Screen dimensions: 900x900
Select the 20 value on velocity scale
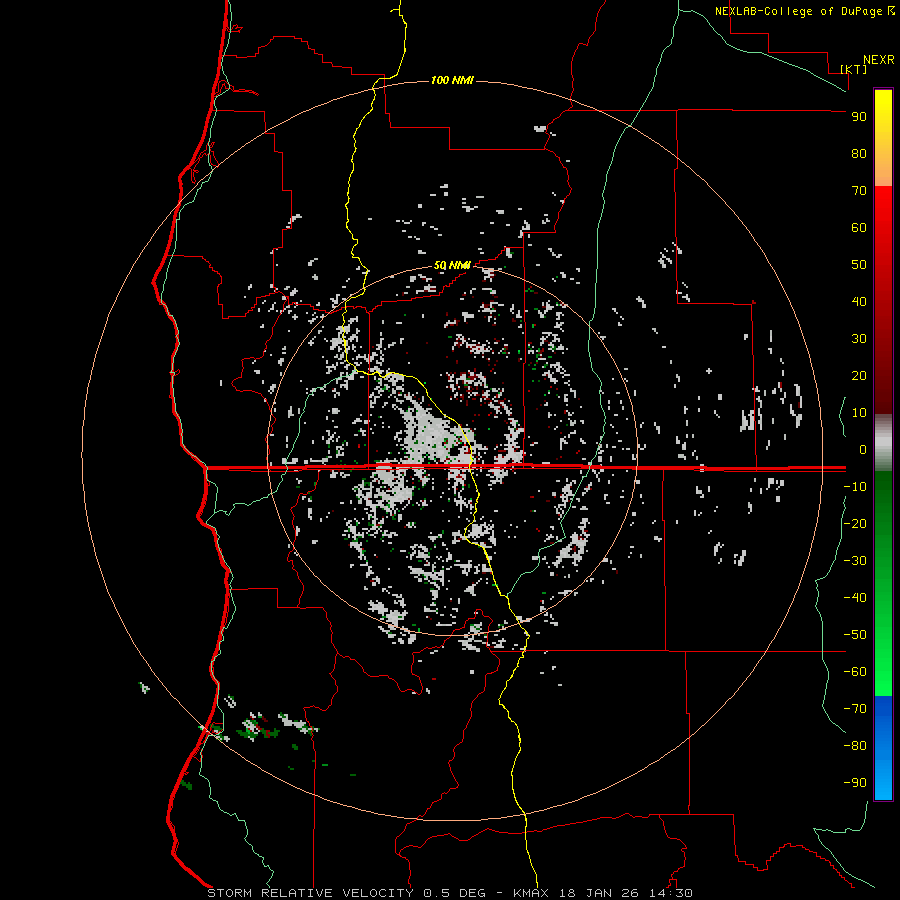click(859, 376)
